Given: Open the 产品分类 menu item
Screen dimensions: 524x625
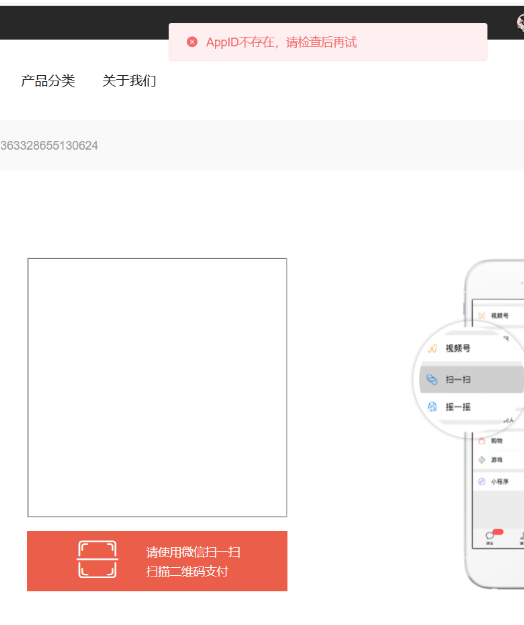Looking at the screenshot, I should [48, 81].
